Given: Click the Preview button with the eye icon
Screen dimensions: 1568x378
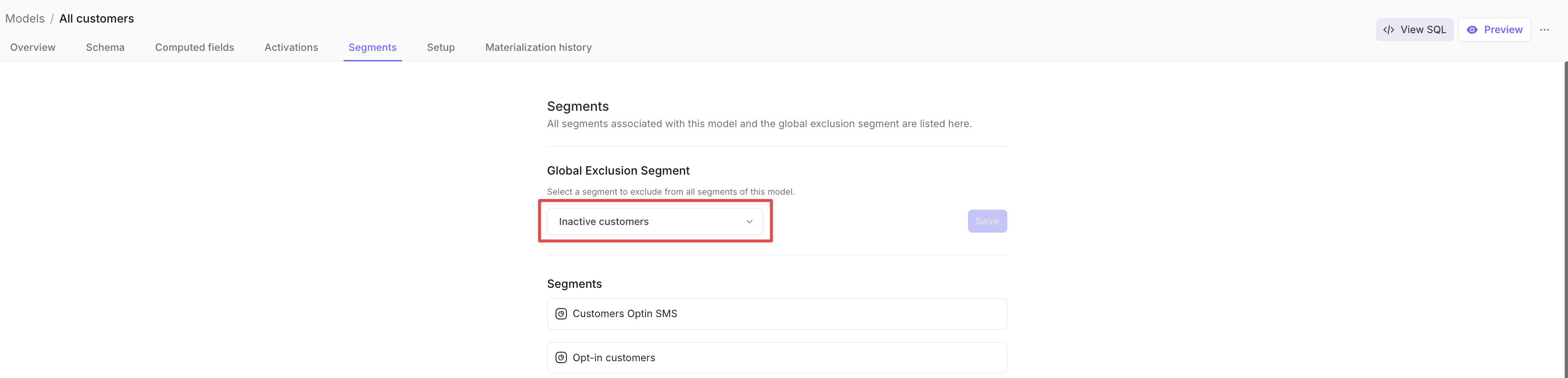Looking at the screenshot, I should tap(1494, 30).
